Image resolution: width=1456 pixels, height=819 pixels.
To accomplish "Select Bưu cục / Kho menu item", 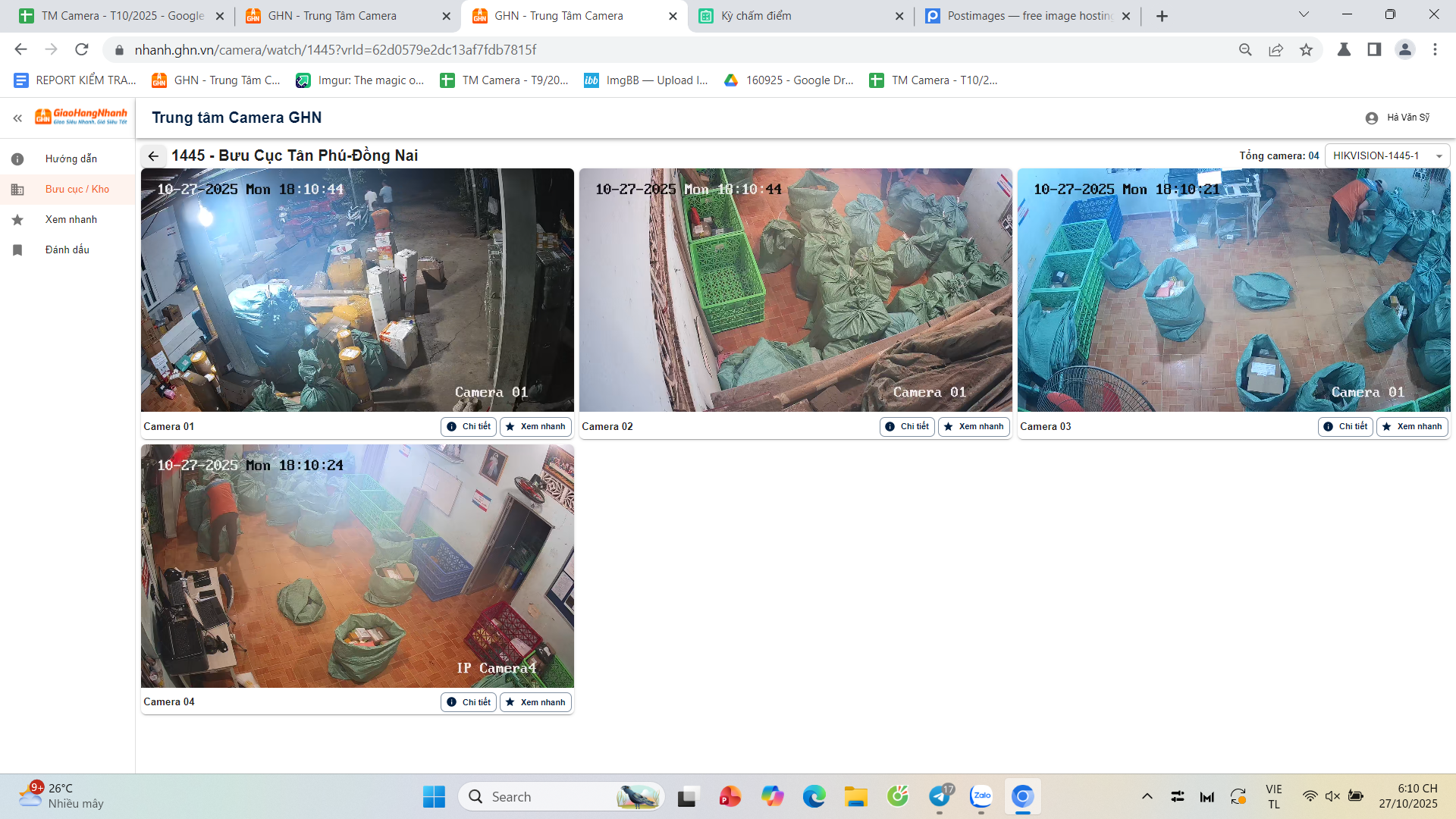I will click(77, 190).
